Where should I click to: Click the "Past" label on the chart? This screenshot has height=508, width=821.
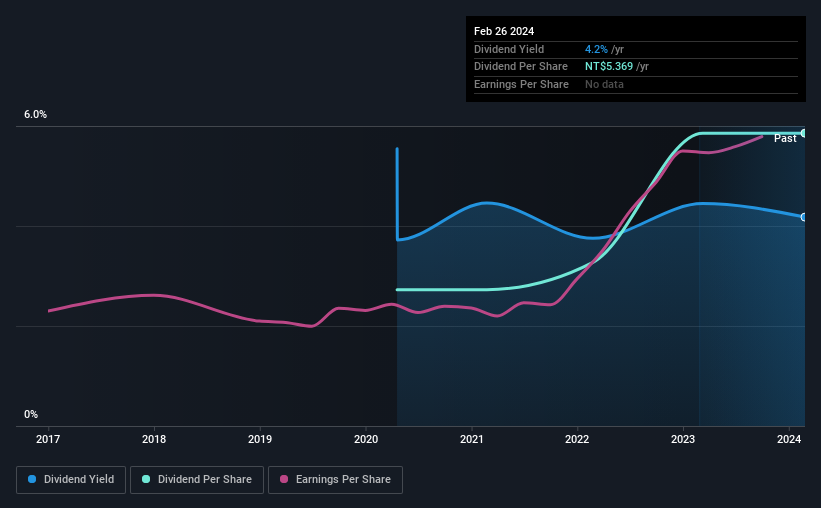click(785, 138)
